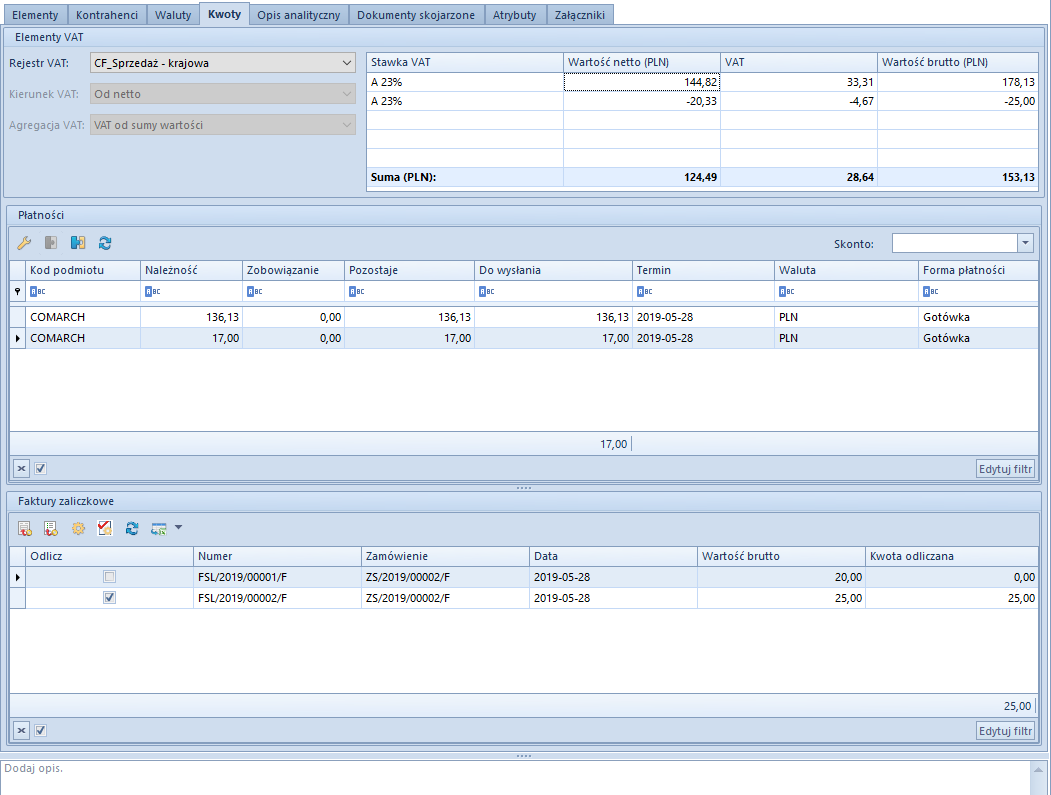This screenshot has width=1051, height=795.
Task: Switch to the Dokumenty skojarzone tab
Action: click(416, 15)
